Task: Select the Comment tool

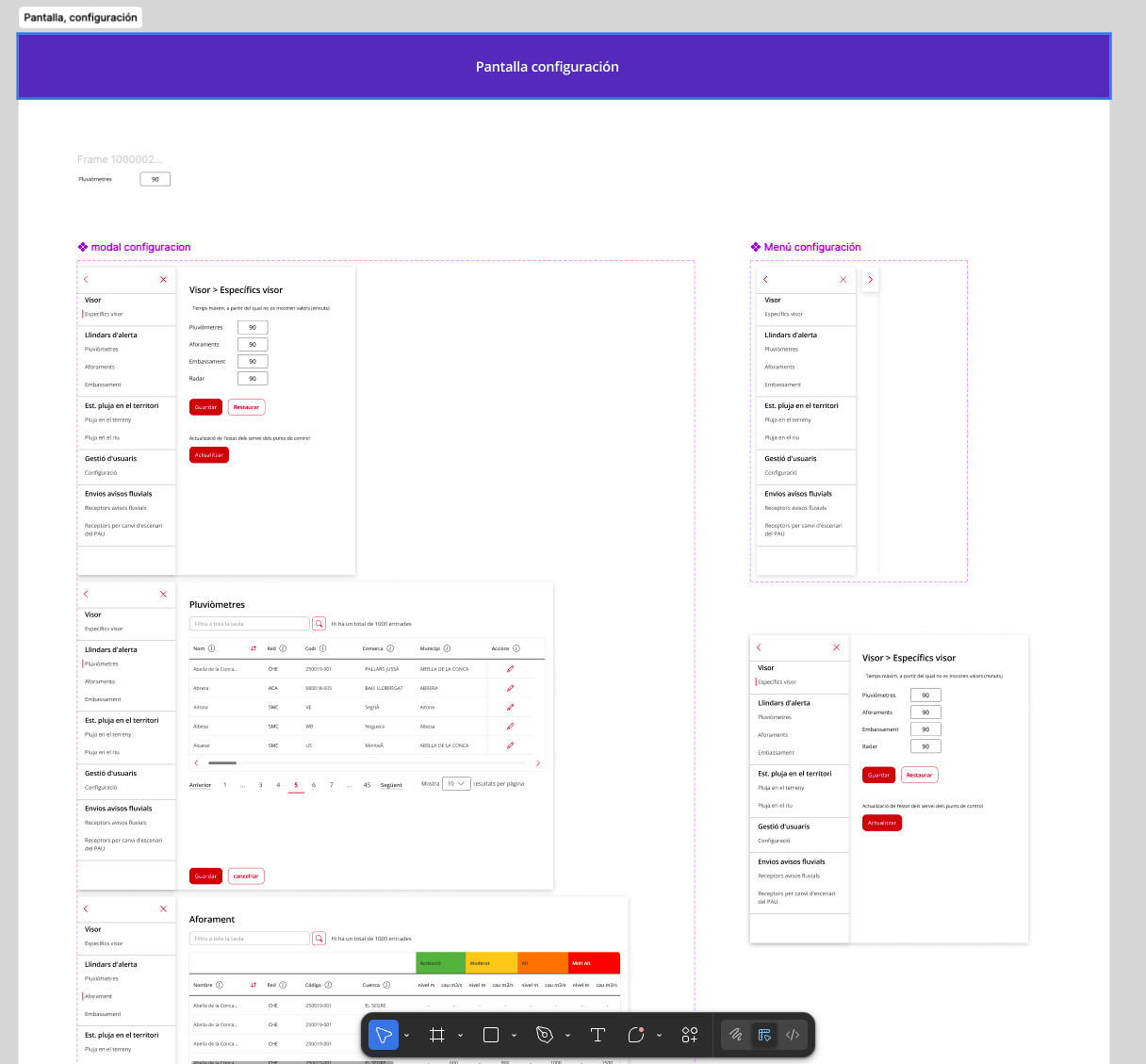Action: point(636,1035)
